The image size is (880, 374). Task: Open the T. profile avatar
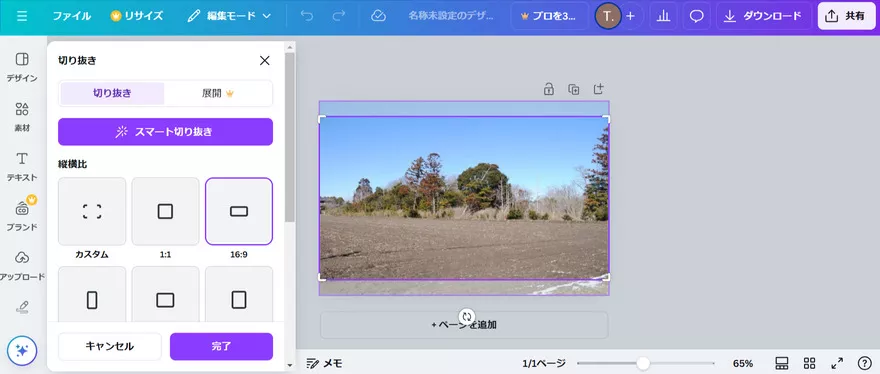pyautogui.click(x=607, y=16)
